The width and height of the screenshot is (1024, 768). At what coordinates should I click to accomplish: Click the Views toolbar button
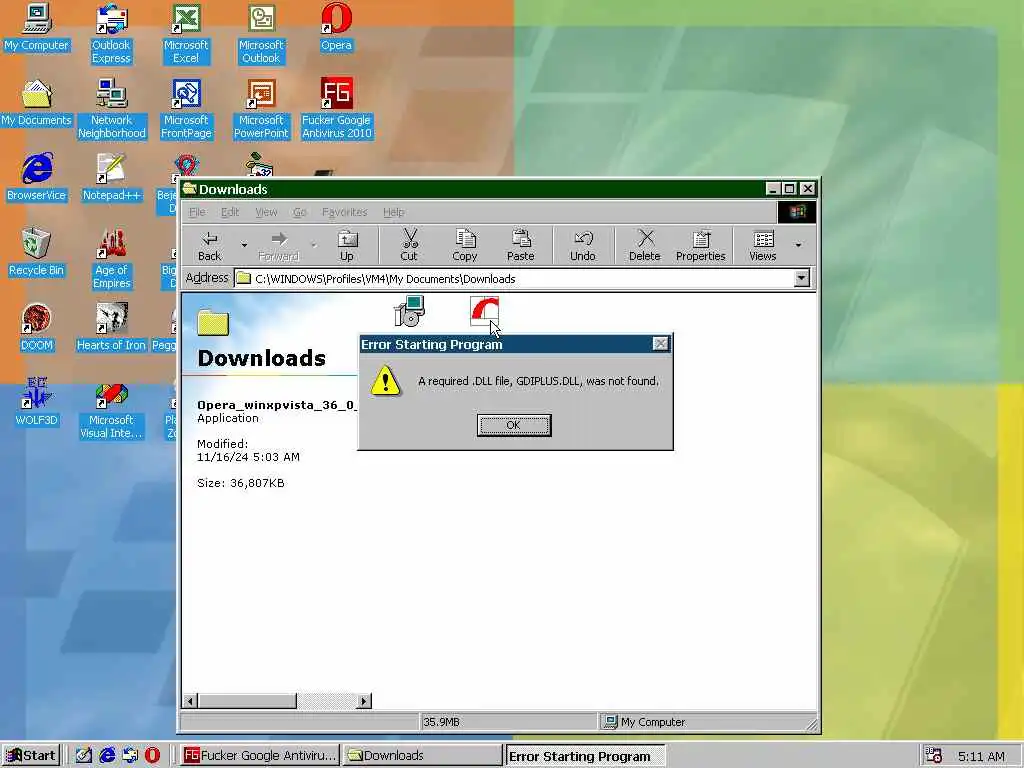762,246
